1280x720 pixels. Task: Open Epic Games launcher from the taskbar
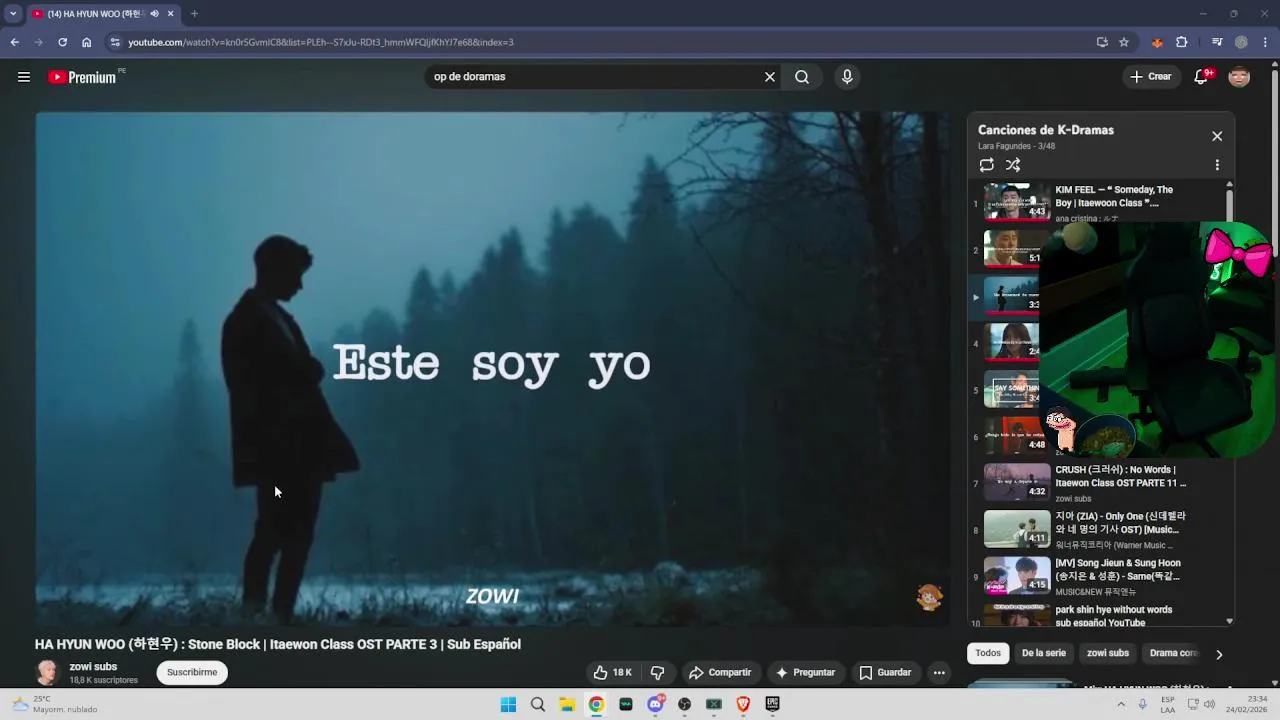coord(772,704)
